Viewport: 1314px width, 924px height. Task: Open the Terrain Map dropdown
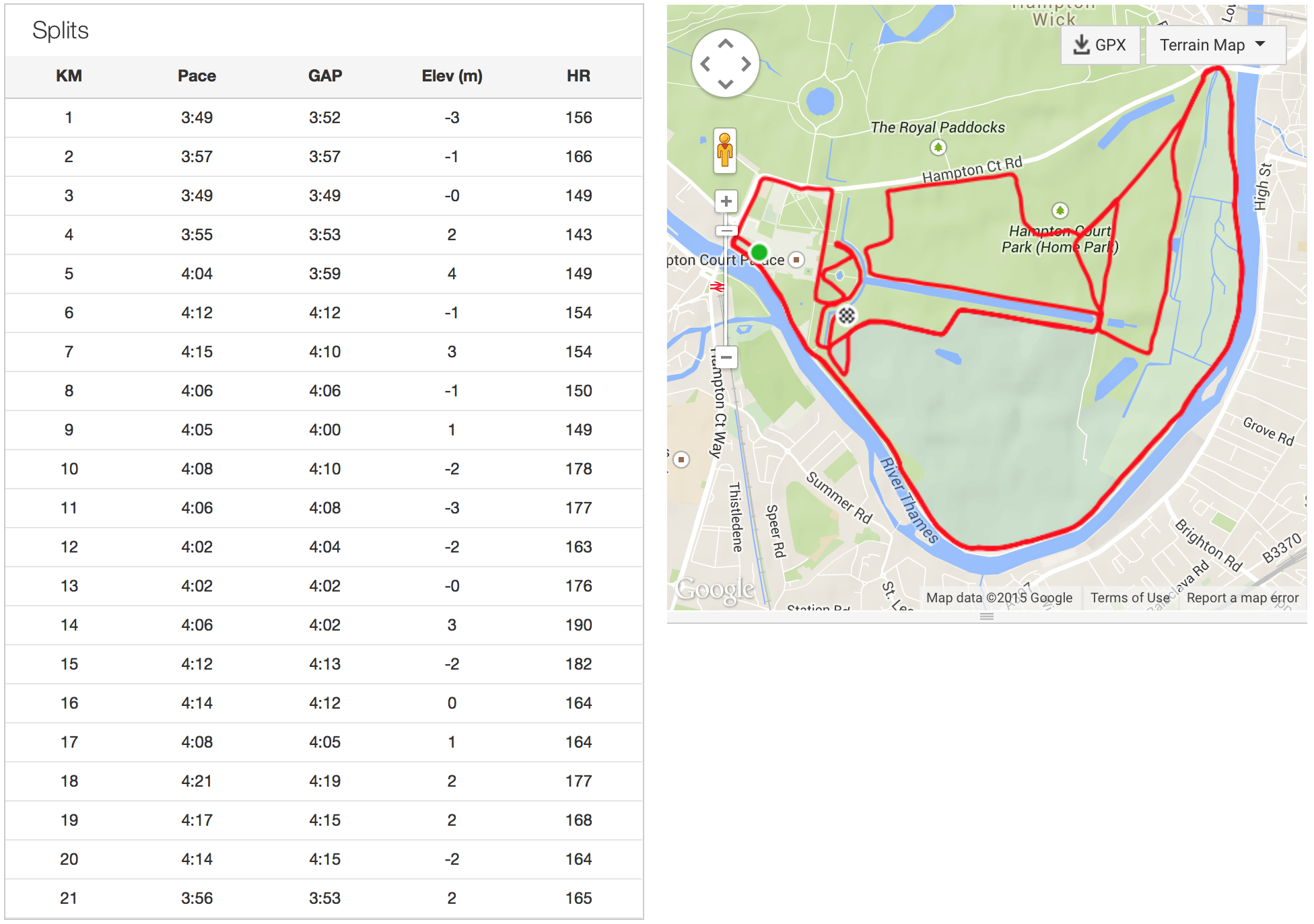point(1214,45)
